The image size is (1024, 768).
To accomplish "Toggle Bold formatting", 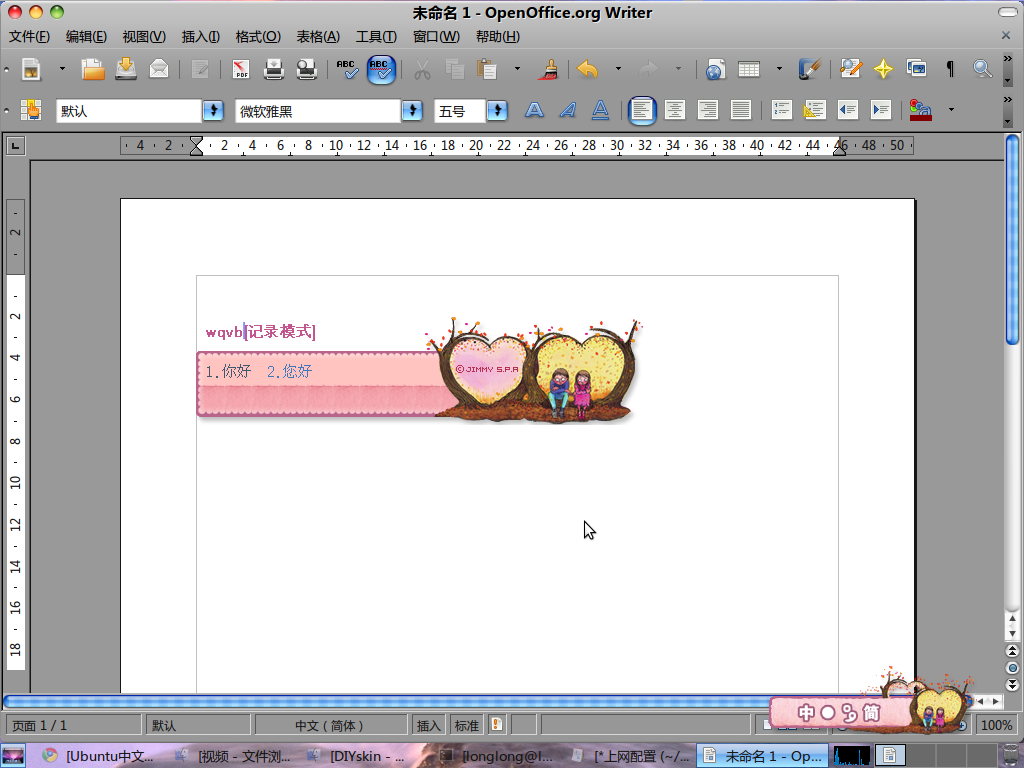I will (534, 110).
